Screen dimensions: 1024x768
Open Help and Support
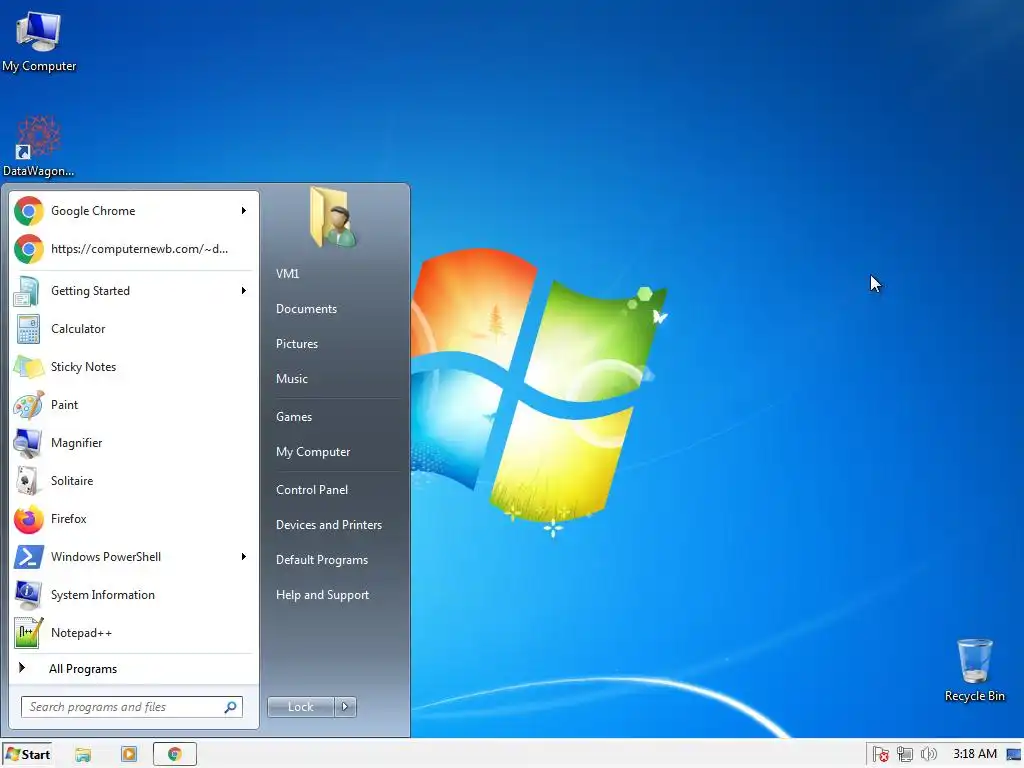coord(322,595)
